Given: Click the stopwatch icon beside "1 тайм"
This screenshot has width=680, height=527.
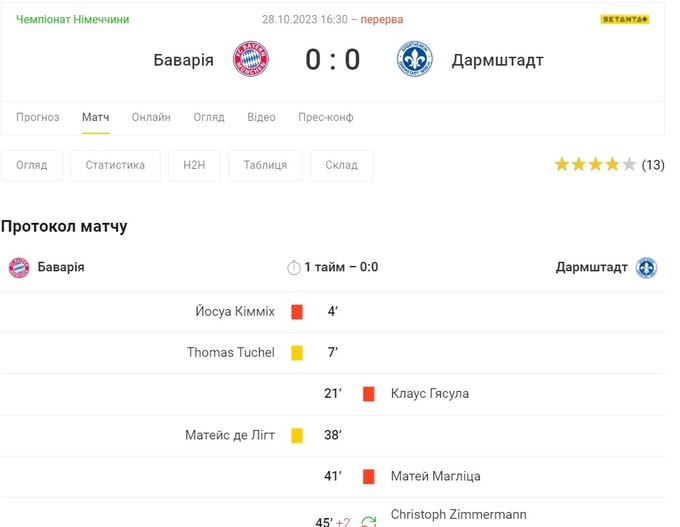Looking at the screenshot, I should click(x=294, y=268).
